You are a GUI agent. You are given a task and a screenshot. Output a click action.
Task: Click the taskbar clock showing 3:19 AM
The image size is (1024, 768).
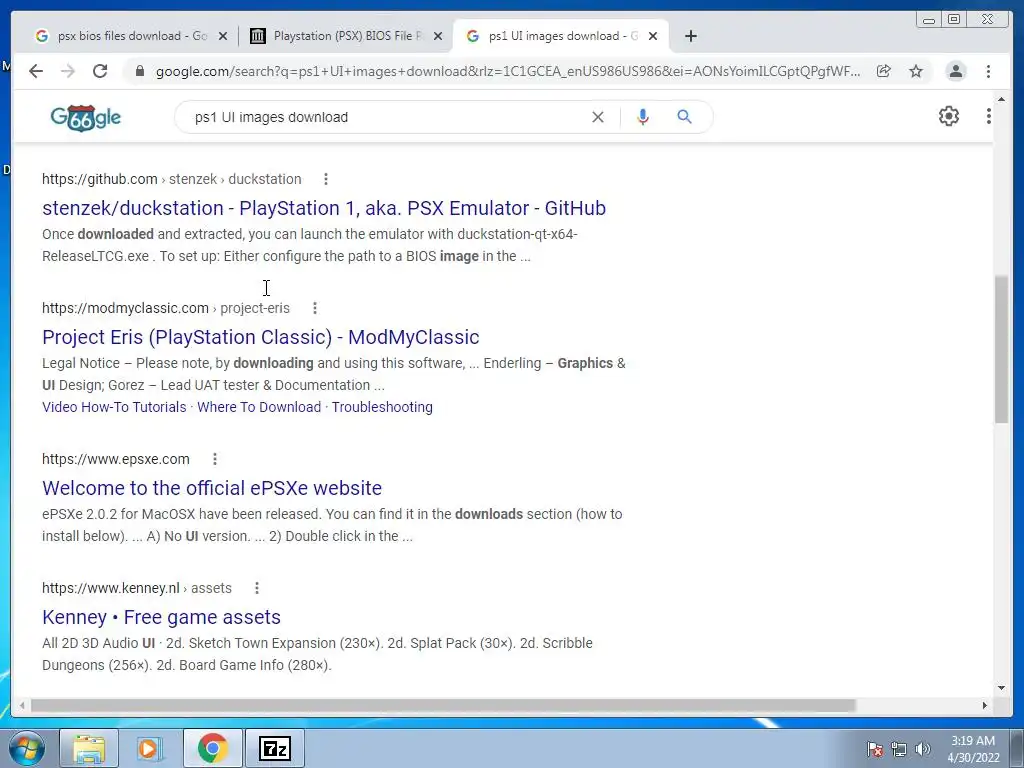pyautogui.click(x=973, y=749)
